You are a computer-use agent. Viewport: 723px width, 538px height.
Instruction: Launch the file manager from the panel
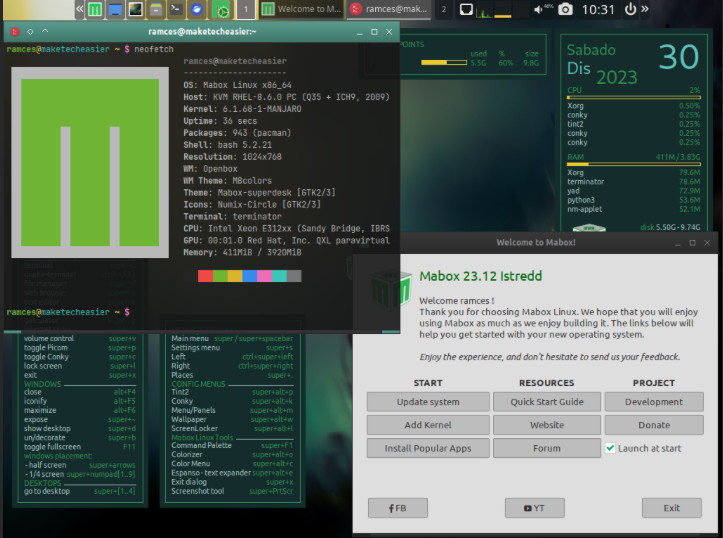pyautogui.click(x=156, y=9)
